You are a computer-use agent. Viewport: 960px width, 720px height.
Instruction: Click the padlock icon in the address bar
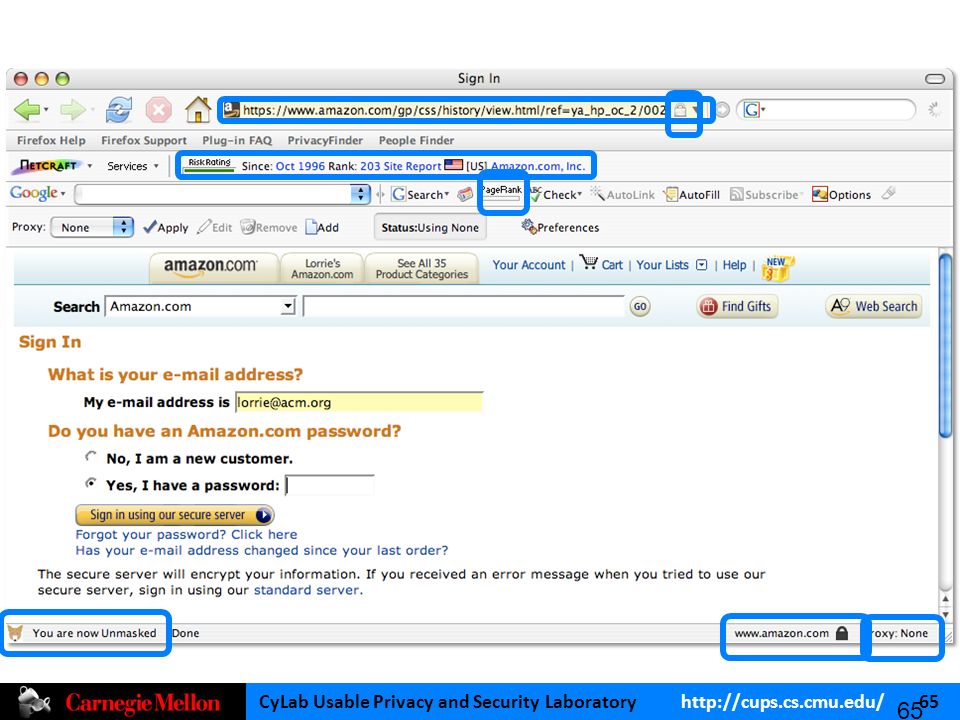pos(680,110)
